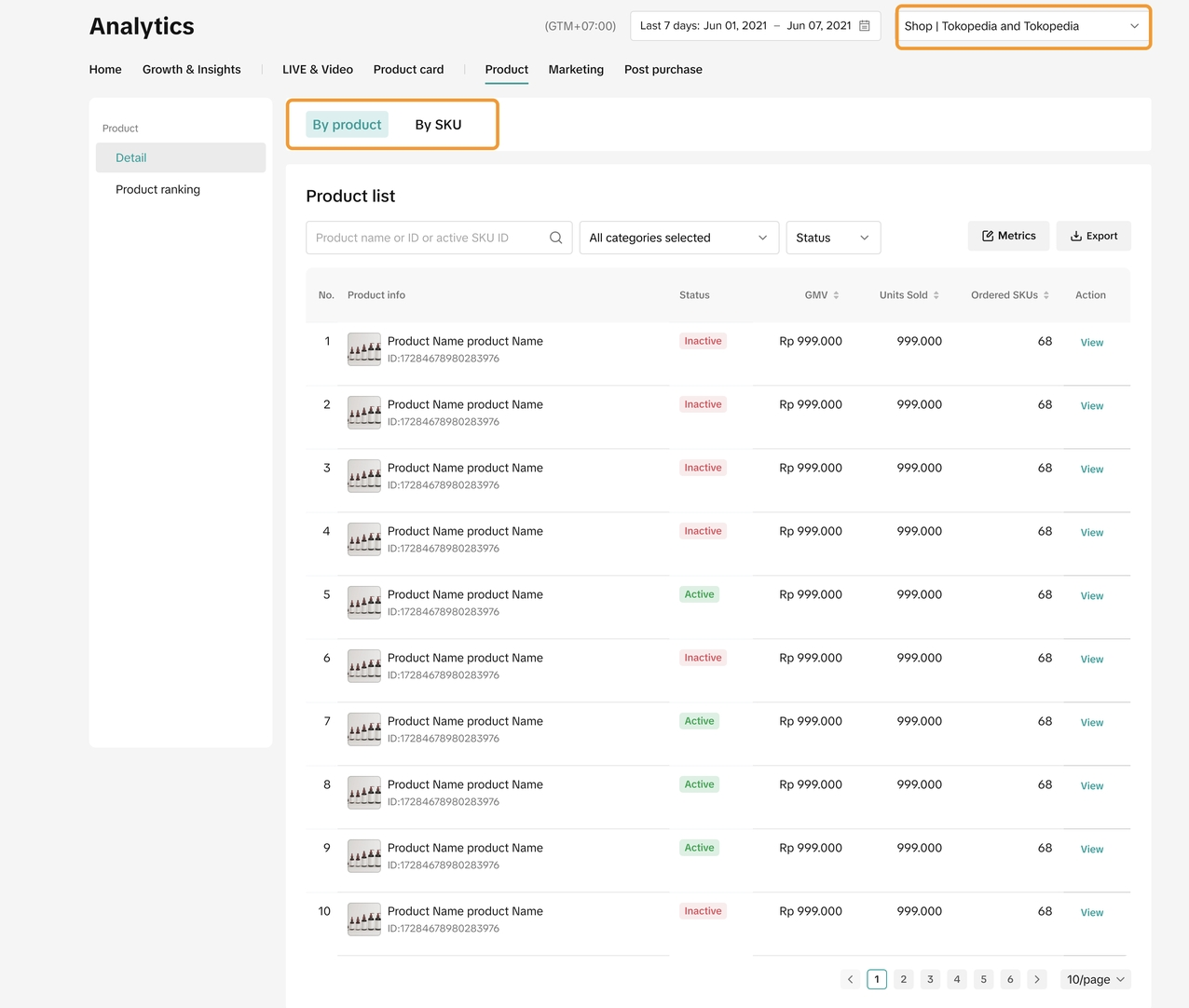Click thumbnail image of product row 1
The width and height of the screenshot is (1189, 1008).
[364, 349]
